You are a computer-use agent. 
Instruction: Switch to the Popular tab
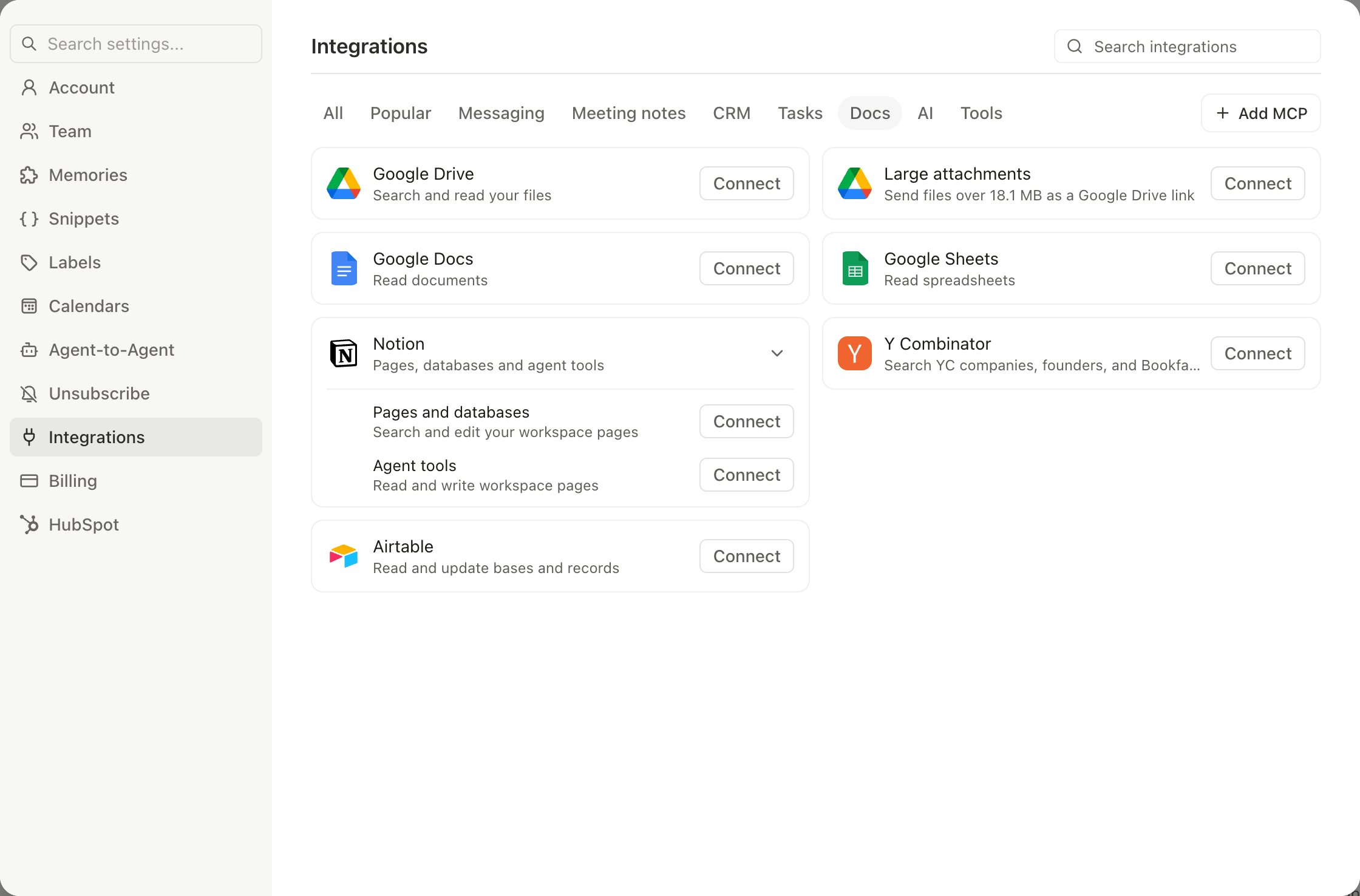tap(401, 113)
